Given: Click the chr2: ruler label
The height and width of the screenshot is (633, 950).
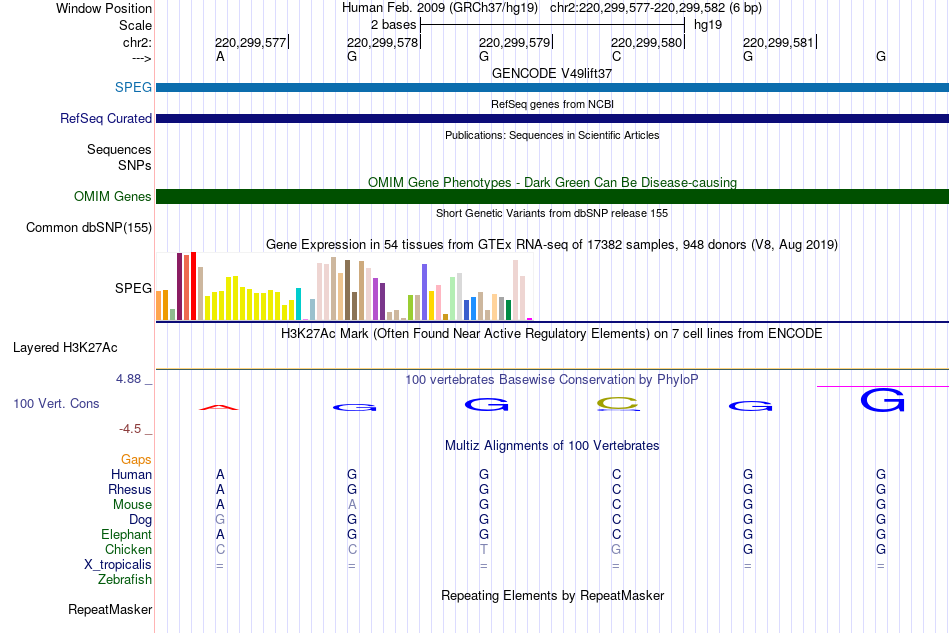Looking at the screenshot, I should tap(137, 42).
